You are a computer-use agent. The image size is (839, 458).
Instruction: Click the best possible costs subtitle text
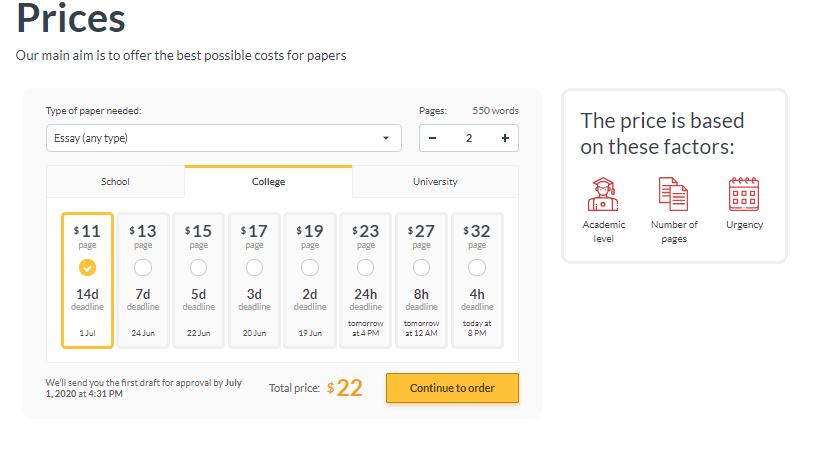[181, 56]
